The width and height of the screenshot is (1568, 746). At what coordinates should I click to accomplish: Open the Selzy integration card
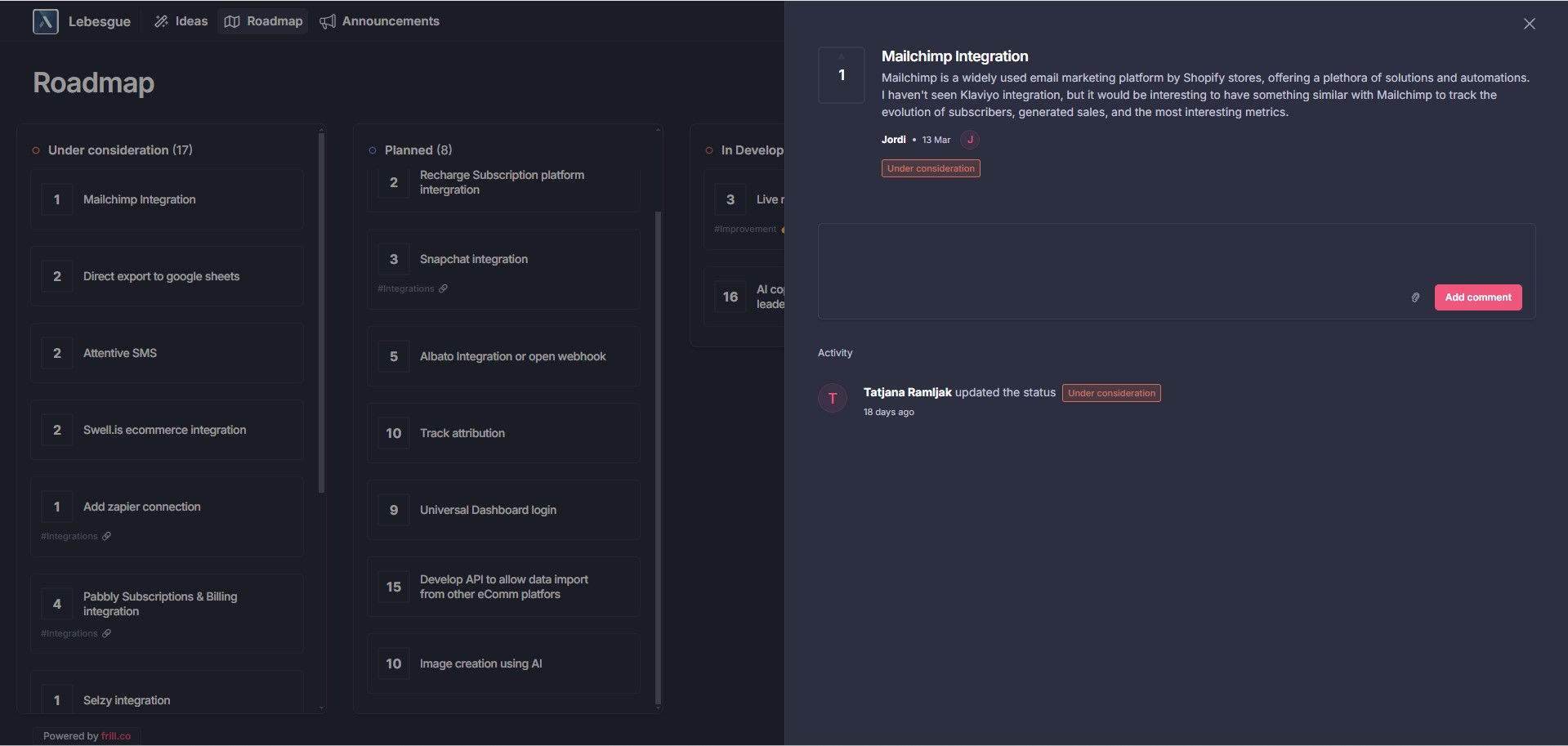coord(168,692)
